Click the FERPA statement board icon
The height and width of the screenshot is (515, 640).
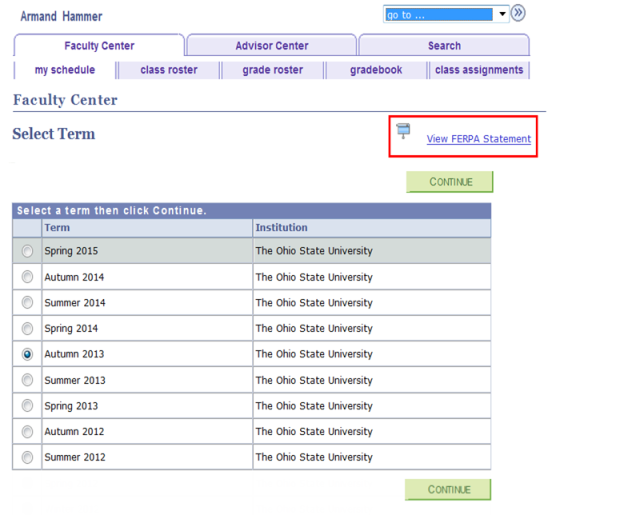pyautogui.click(x=403, y=131)
